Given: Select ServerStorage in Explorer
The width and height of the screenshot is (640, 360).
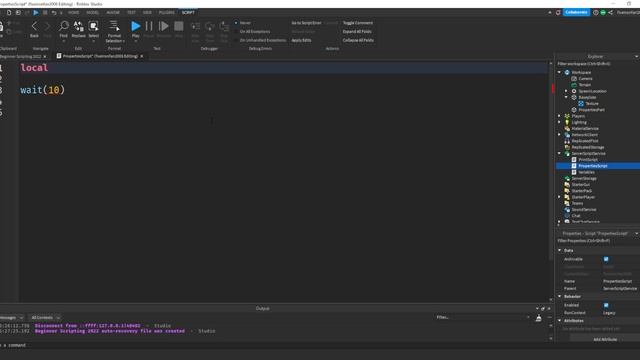Looking at the screenshot, I should [x=584, y=178].
